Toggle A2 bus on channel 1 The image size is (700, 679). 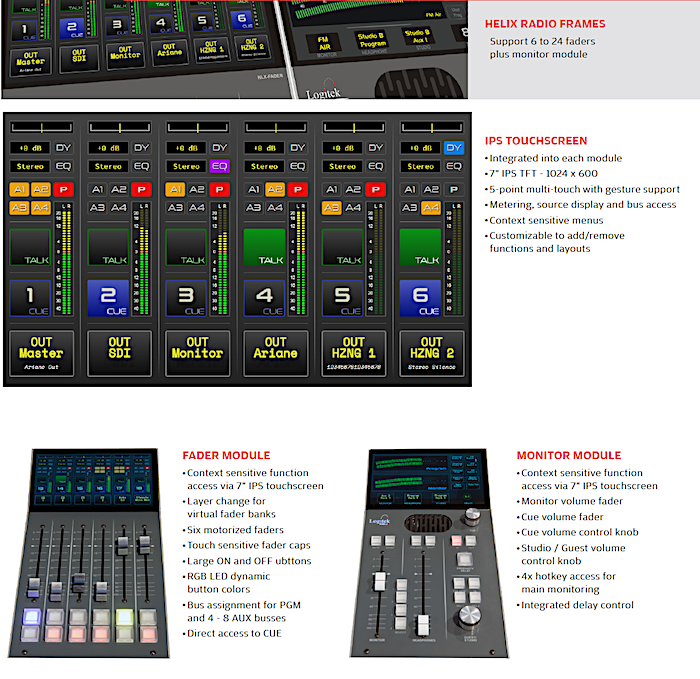click(x=41, y=190)
